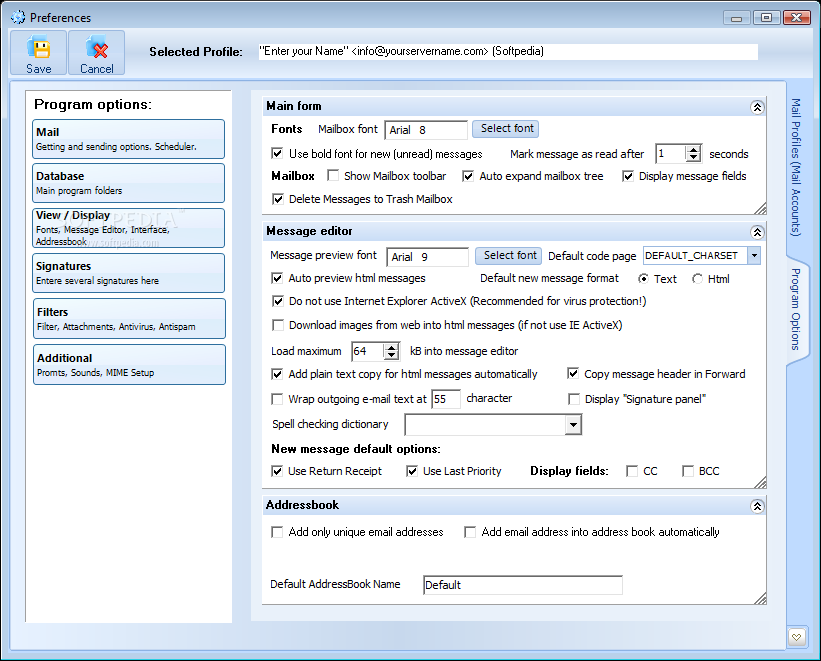Click the Load maximum kB input
This screenshot has width=821, height=661.
[x=368, y=351]
